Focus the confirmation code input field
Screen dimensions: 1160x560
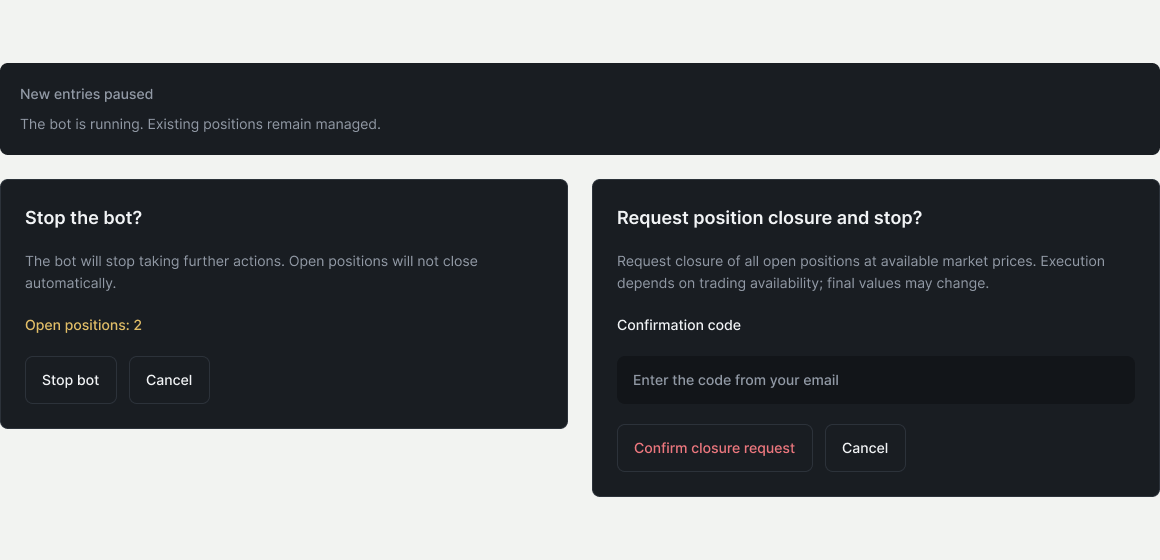tap(876, 380)
